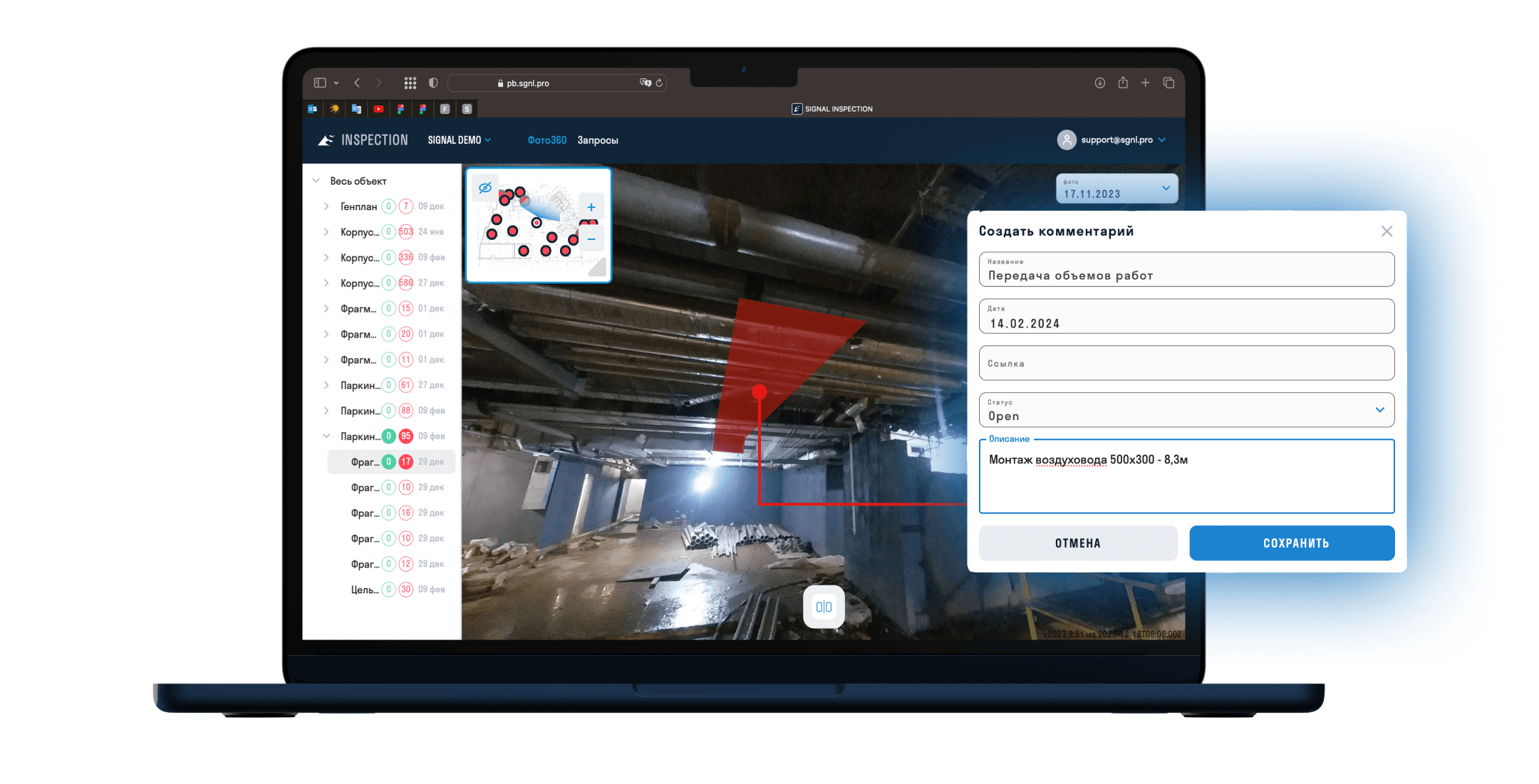Open the split-view comparison icon

[824, 607]
